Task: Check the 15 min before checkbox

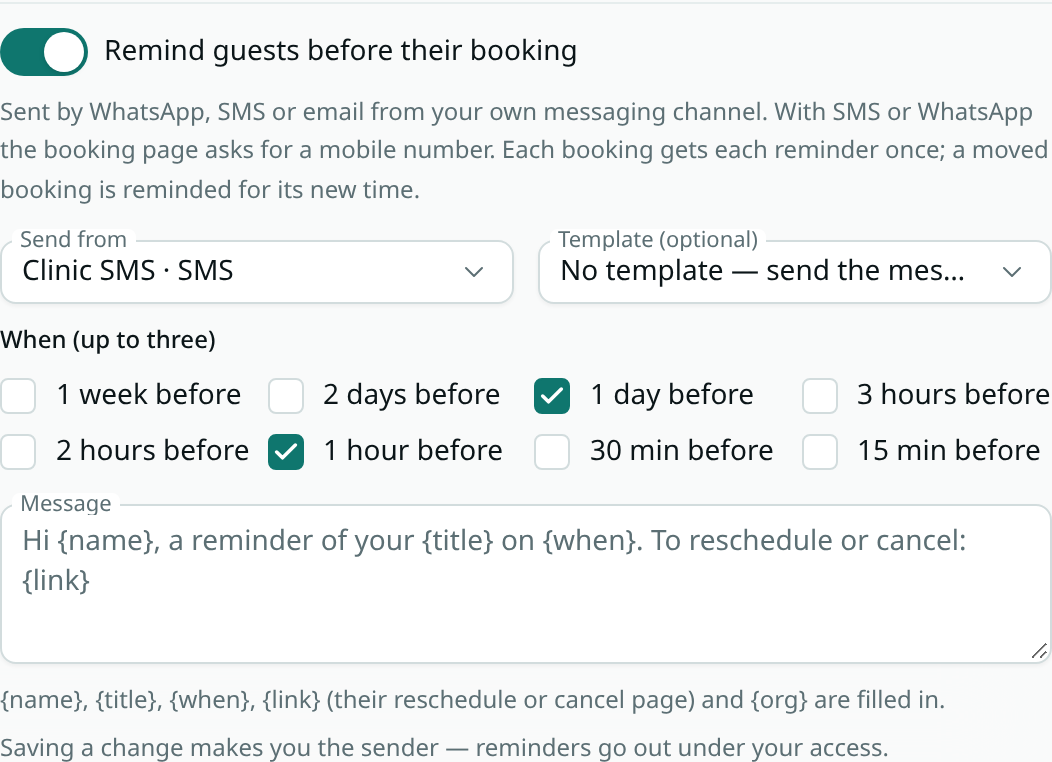Action: tap(820, 451)
